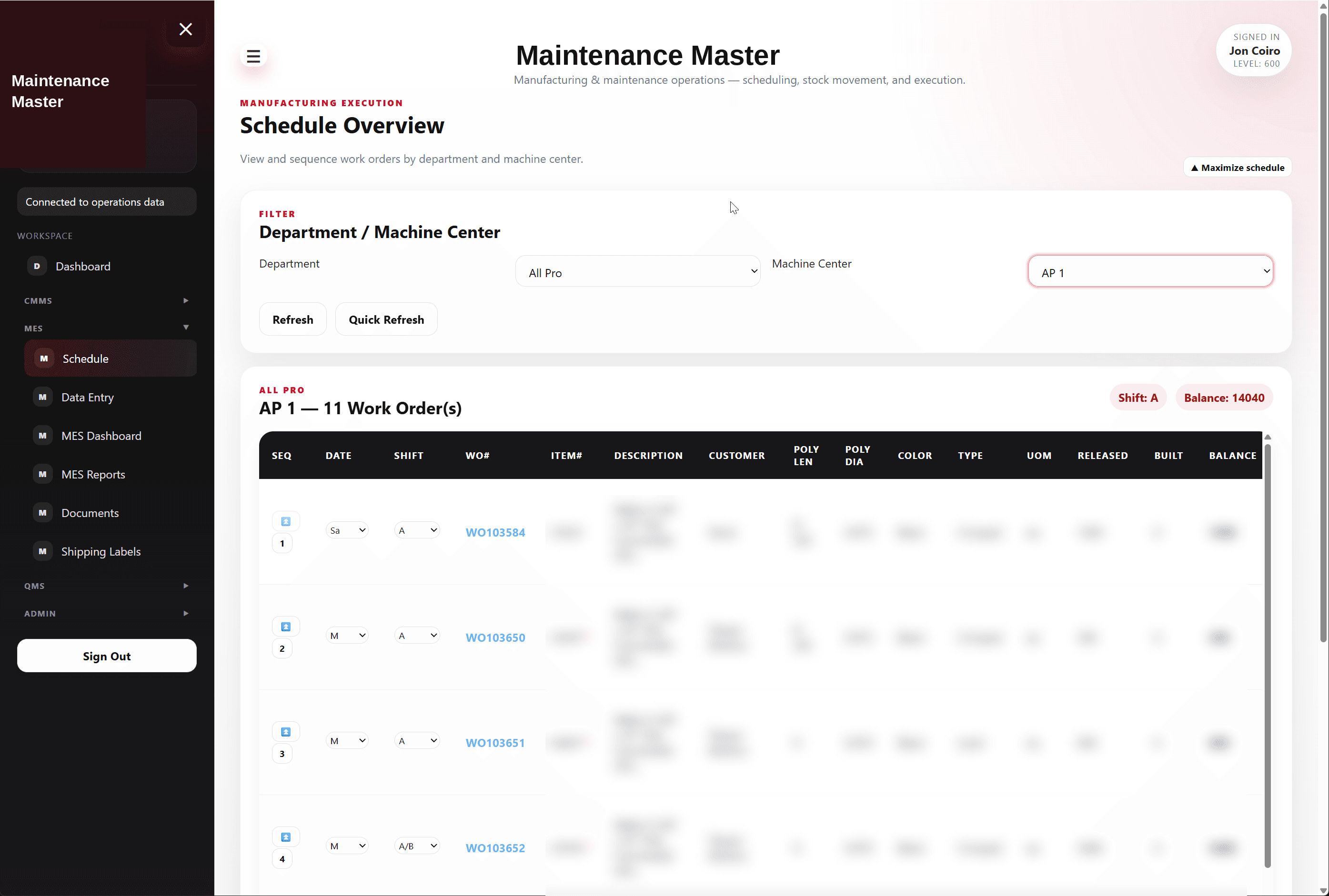Click the M icon beside Documents
The image size is (1329, 896).
pos(43,513)
